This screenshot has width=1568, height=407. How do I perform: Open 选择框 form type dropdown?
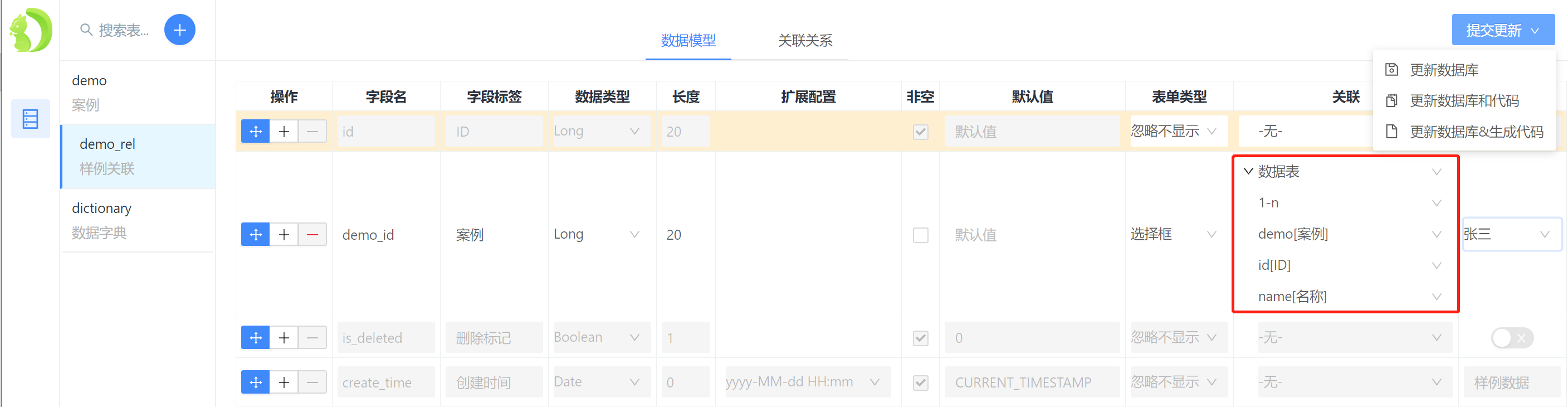pos(1178,235)
